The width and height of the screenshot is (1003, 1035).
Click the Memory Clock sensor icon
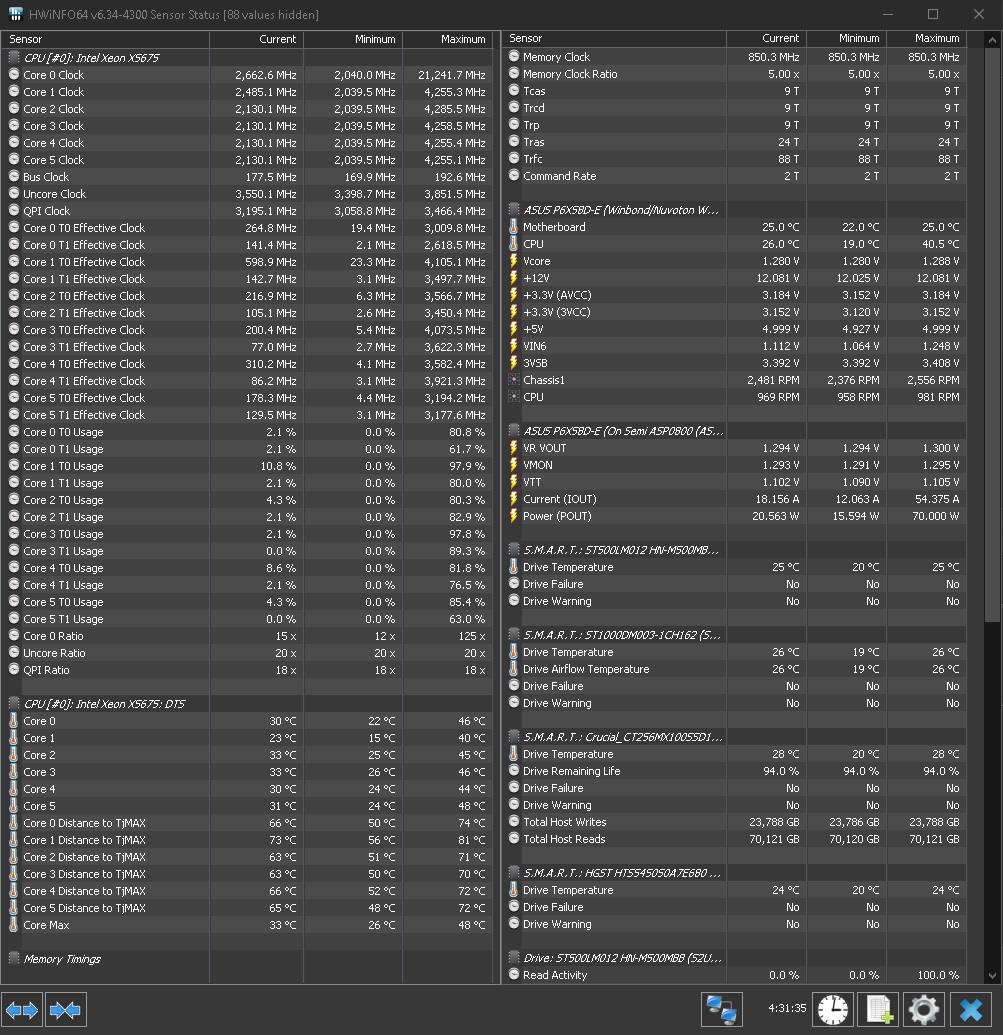pos(514,57)
